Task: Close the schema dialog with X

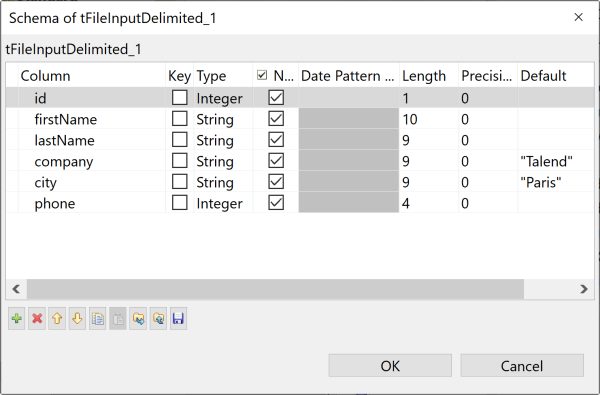Action: pos(579,17)
